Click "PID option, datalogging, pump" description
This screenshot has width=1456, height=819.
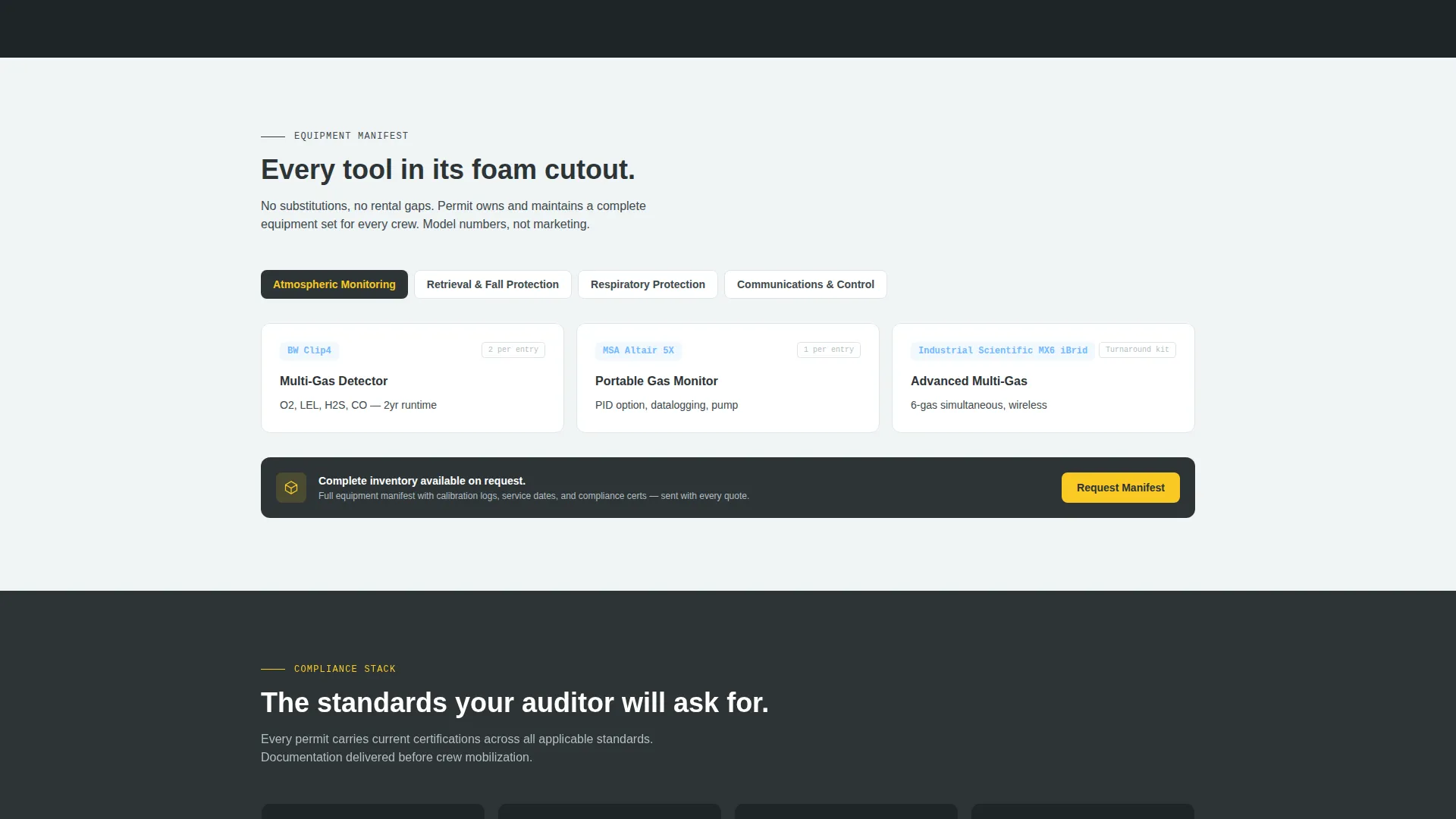667,405
